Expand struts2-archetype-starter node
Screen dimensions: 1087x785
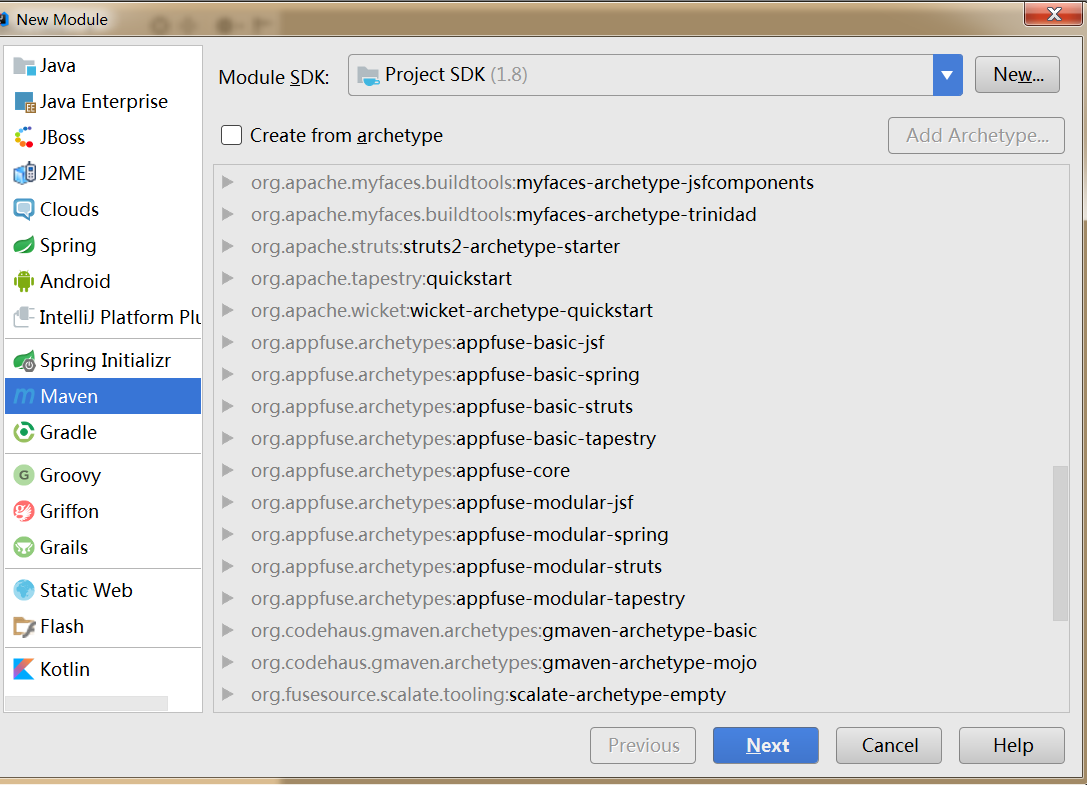pos(227,246)
